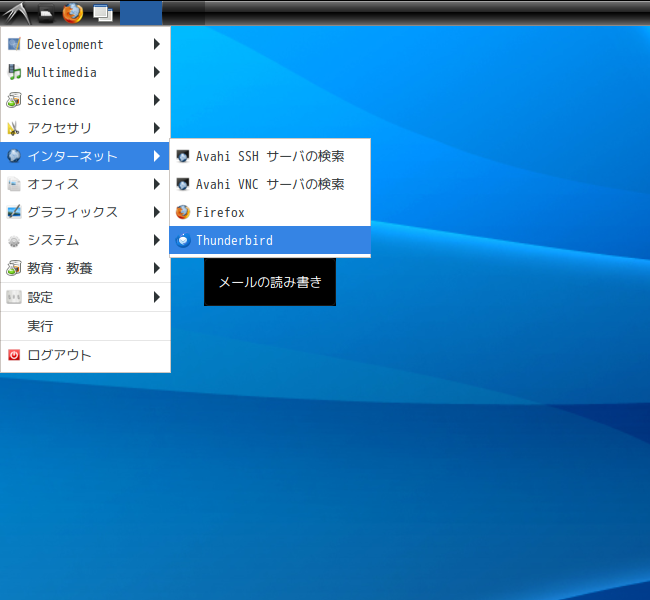The image size is (650, 600).
Task: Click the Development category icon
Action: point(14,44)
